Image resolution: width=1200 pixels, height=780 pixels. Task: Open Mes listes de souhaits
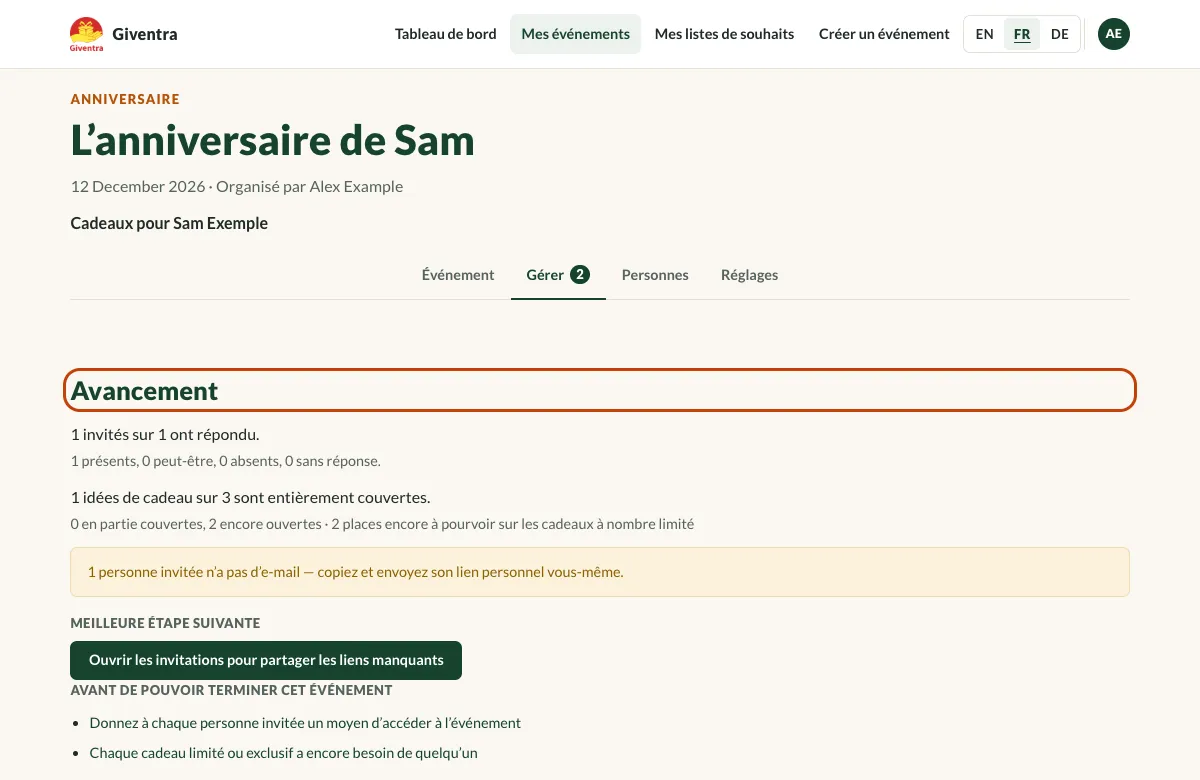724,34
